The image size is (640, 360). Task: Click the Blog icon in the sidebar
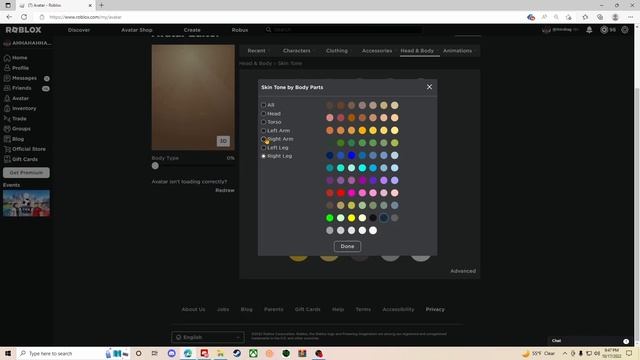pos(7,139)
